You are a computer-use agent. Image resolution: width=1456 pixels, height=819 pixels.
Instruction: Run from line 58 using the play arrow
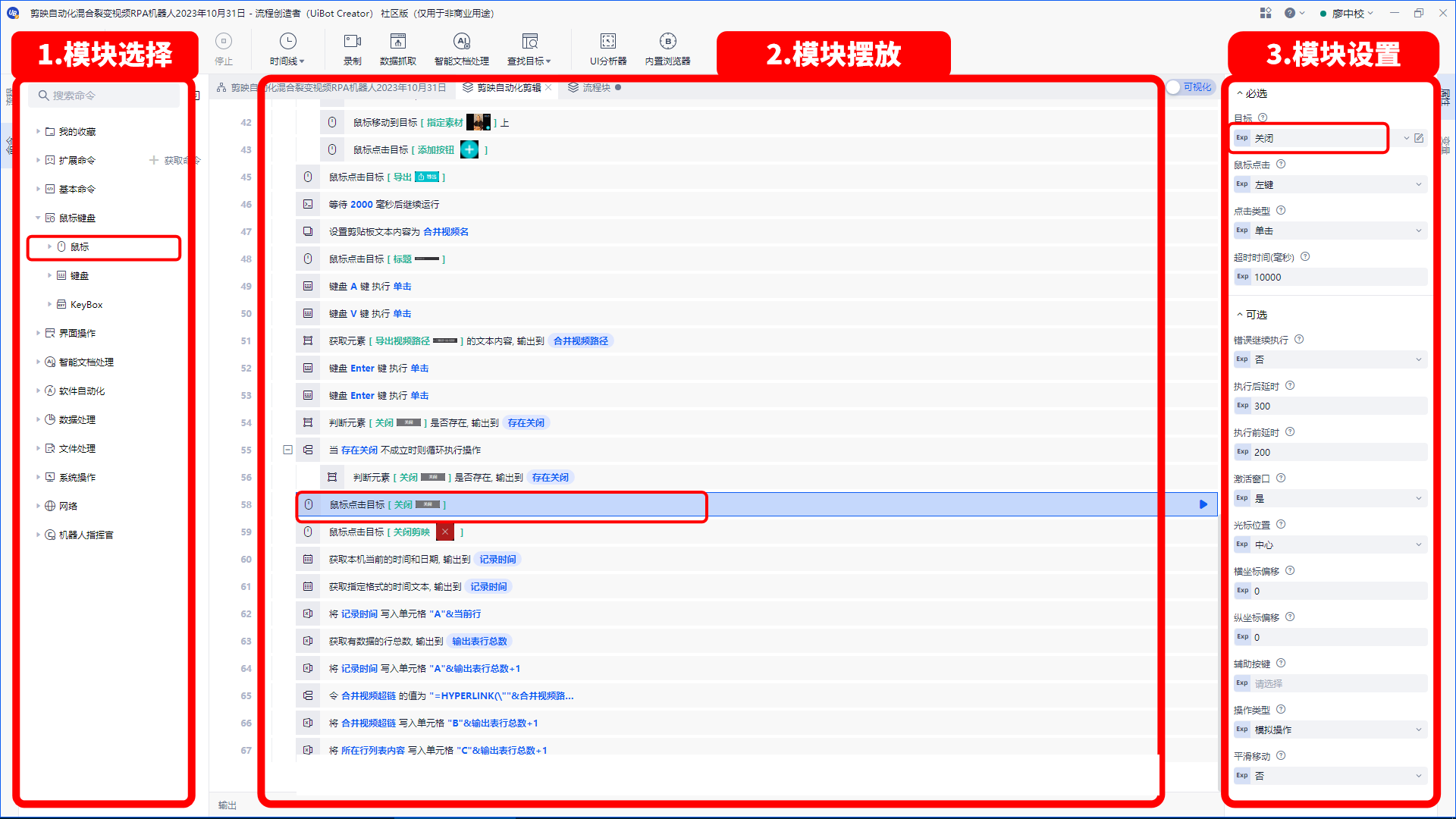pos(1203,504)
